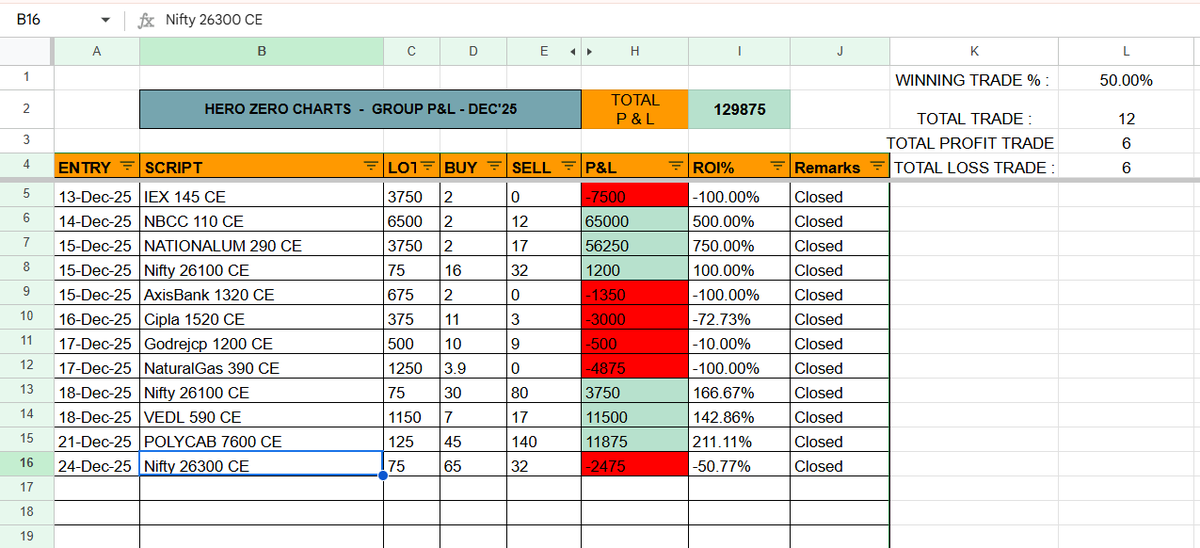This screenshot has width=1200, height=548.
Task: Select the Cipla 1520 CE cell
Action: click(261, 319)
